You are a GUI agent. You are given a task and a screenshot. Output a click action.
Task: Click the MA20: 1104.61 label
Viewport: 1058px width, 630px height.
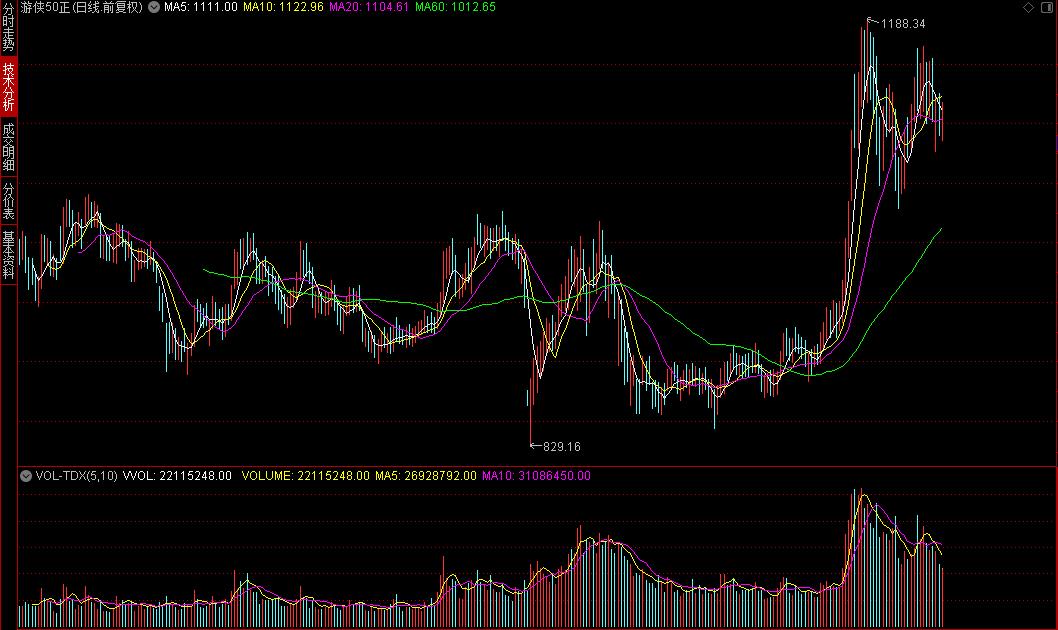tap(369, 7)
